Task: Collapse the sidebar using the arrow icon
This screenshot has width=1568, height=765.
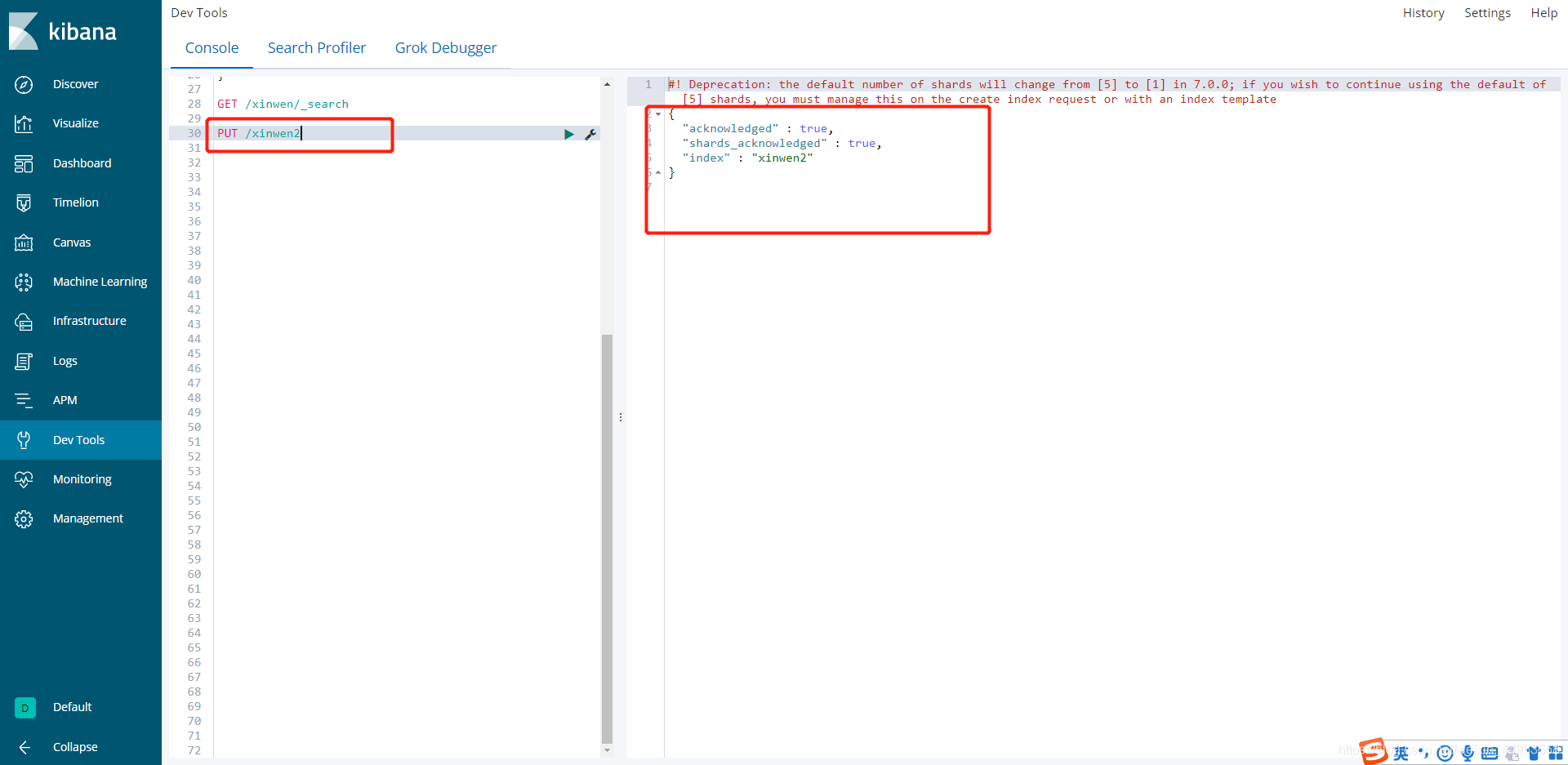Action: [x=24, y=747]
